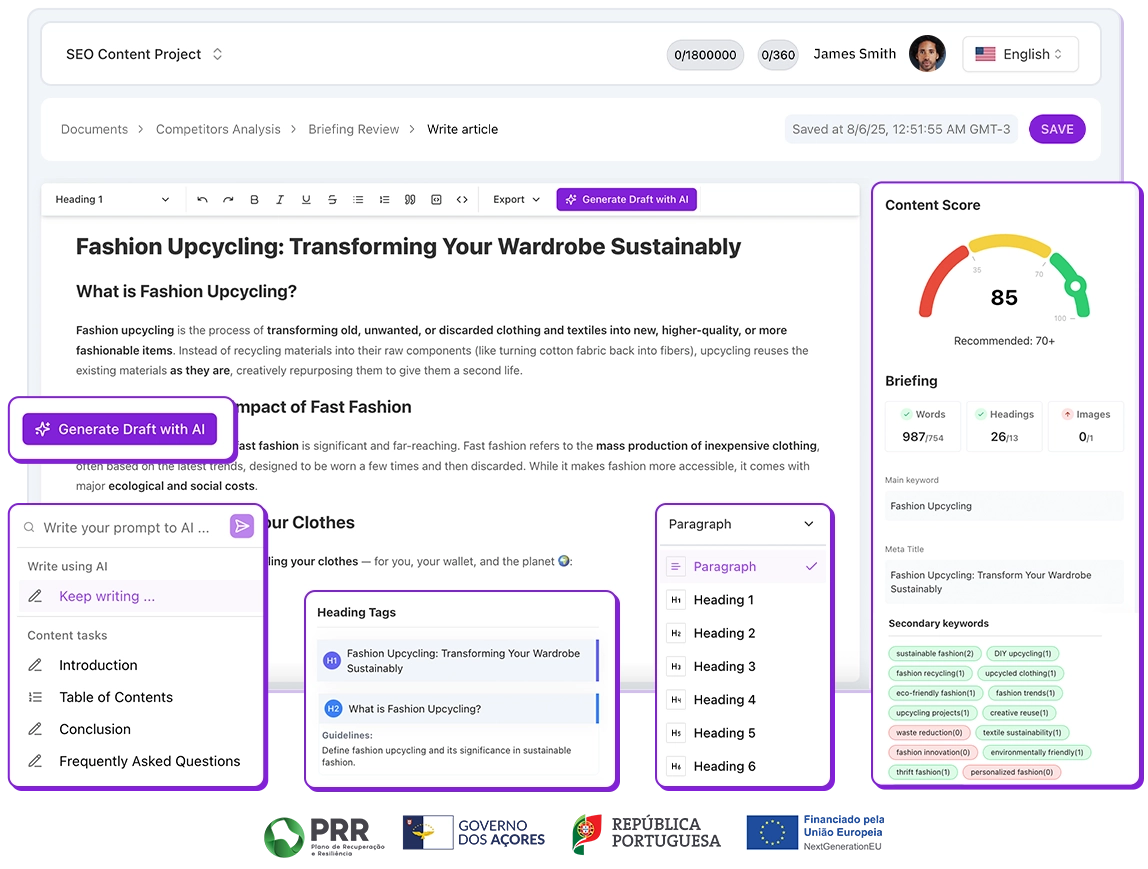Click the SAVE button
The image size is (1148, 869).
tap(1056, 129)
